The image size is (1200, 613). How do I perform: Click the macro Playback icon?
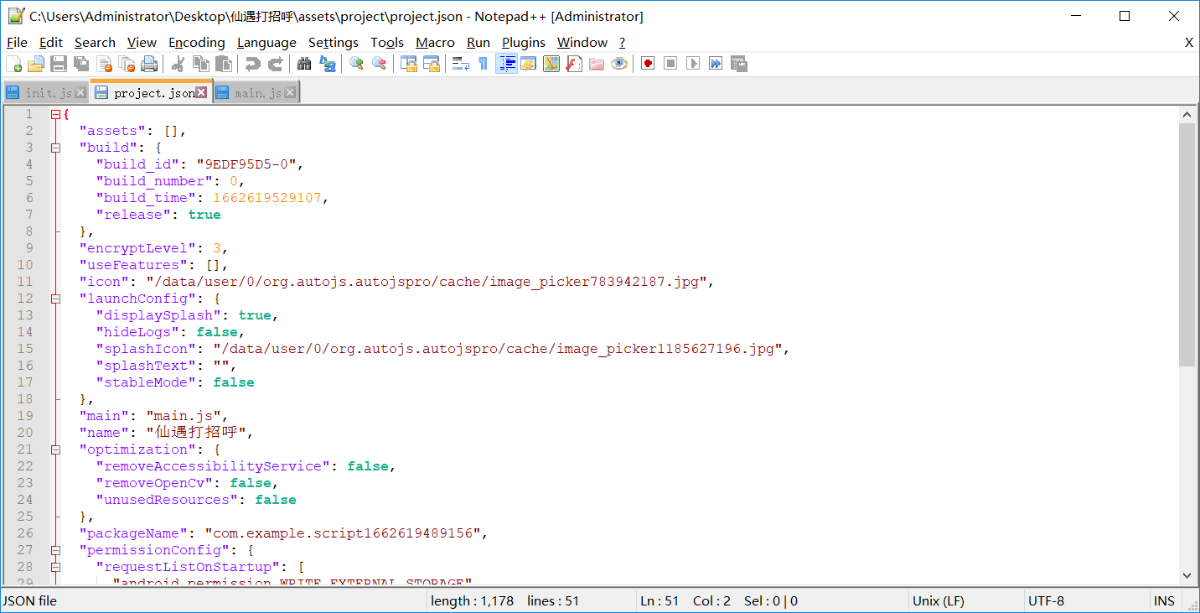693,64
